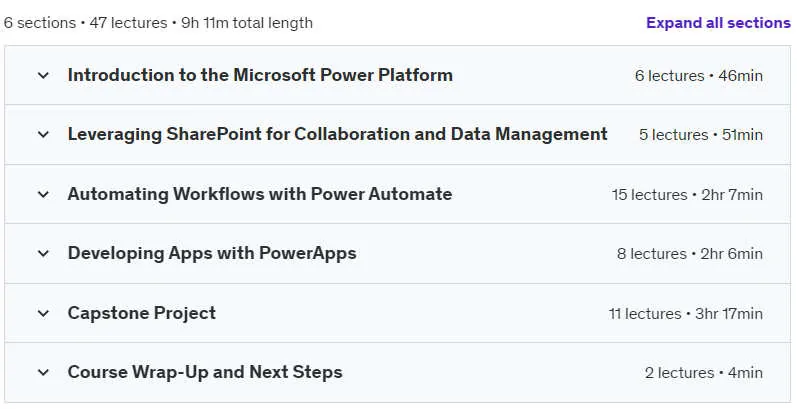Expand the Leveraging SharePoint section chevron
This screenshot has width=797, height=409.
pos(44,135)
